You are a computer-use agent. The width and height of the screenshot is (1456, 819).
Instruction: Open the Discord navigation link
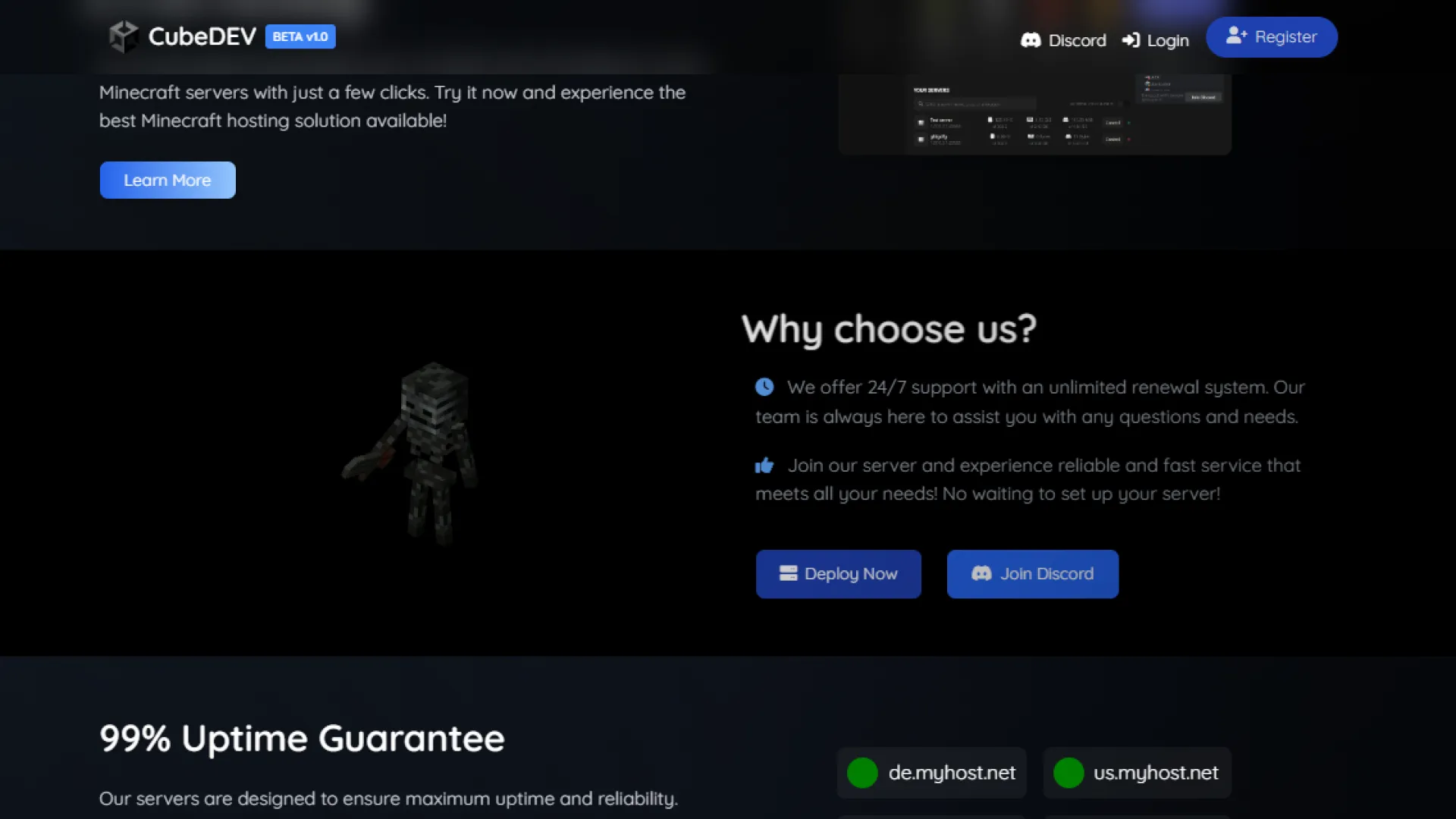pos(1076,40)
